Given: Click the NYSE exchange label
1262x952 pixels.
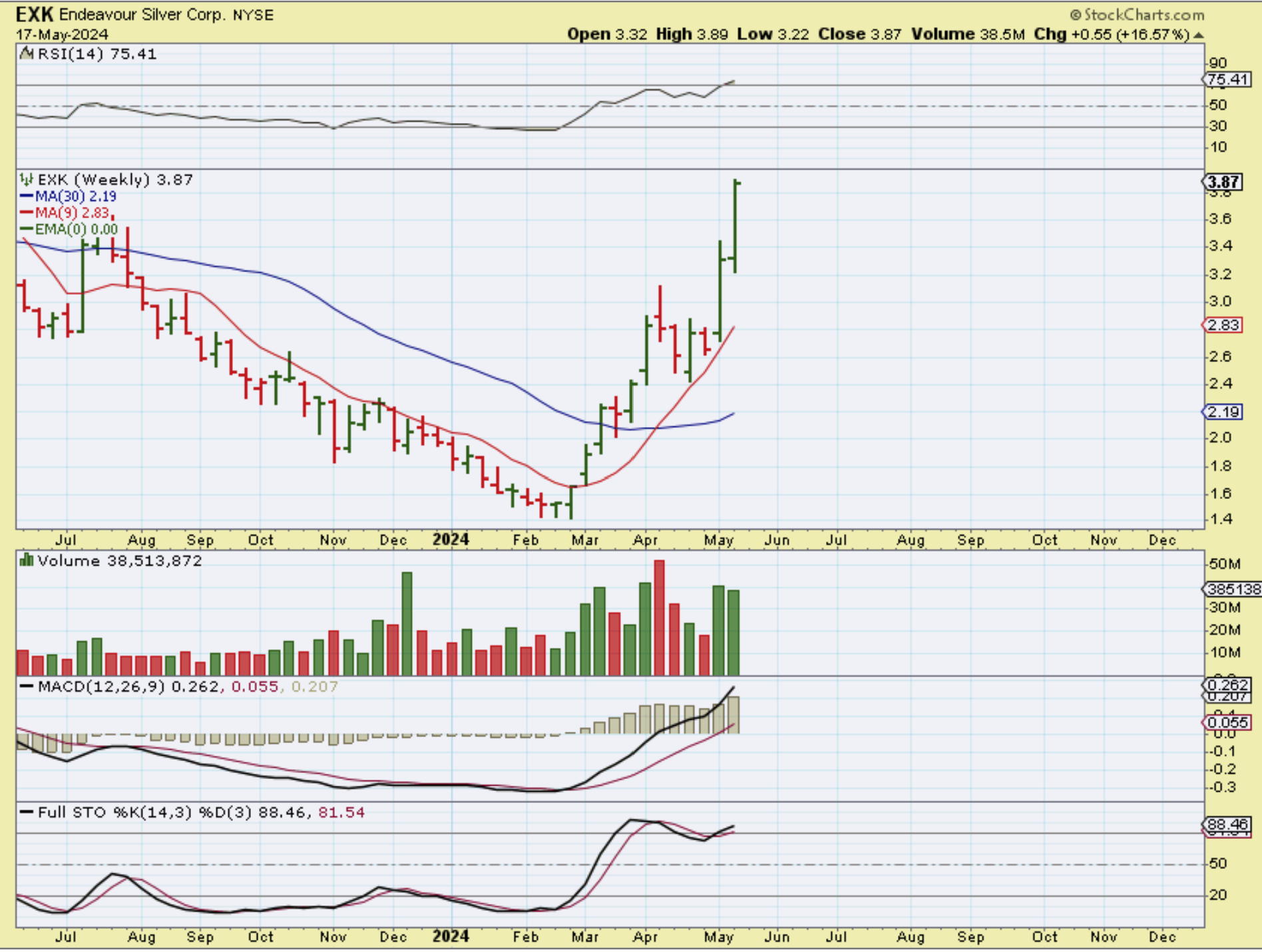Looking at the screenshot, I should [253, 15].
